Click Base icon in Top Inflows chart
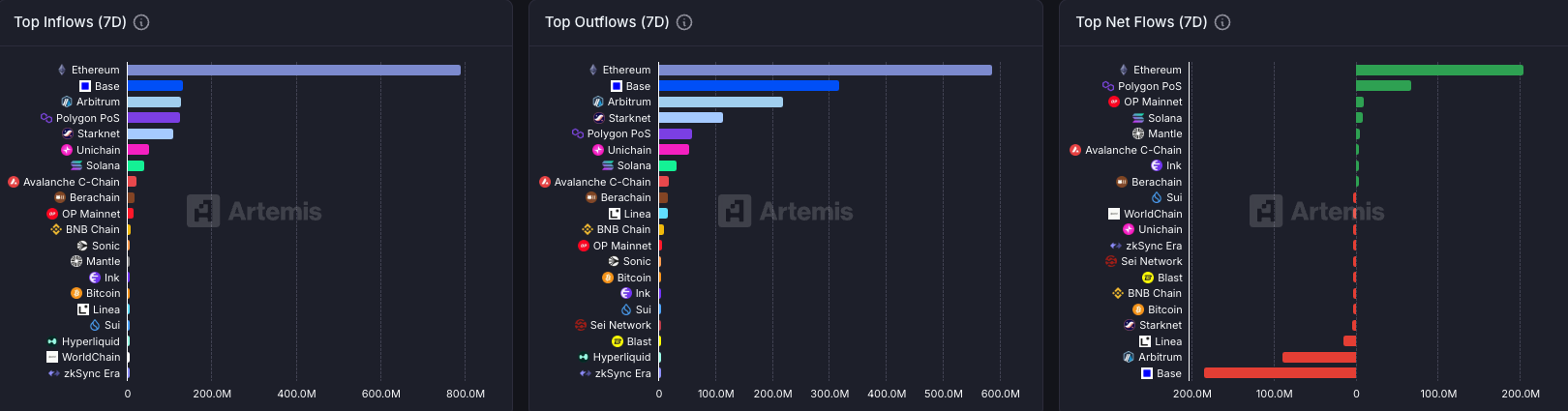The width and height of the screenshot is (1568, 411). tap(85, 86)
